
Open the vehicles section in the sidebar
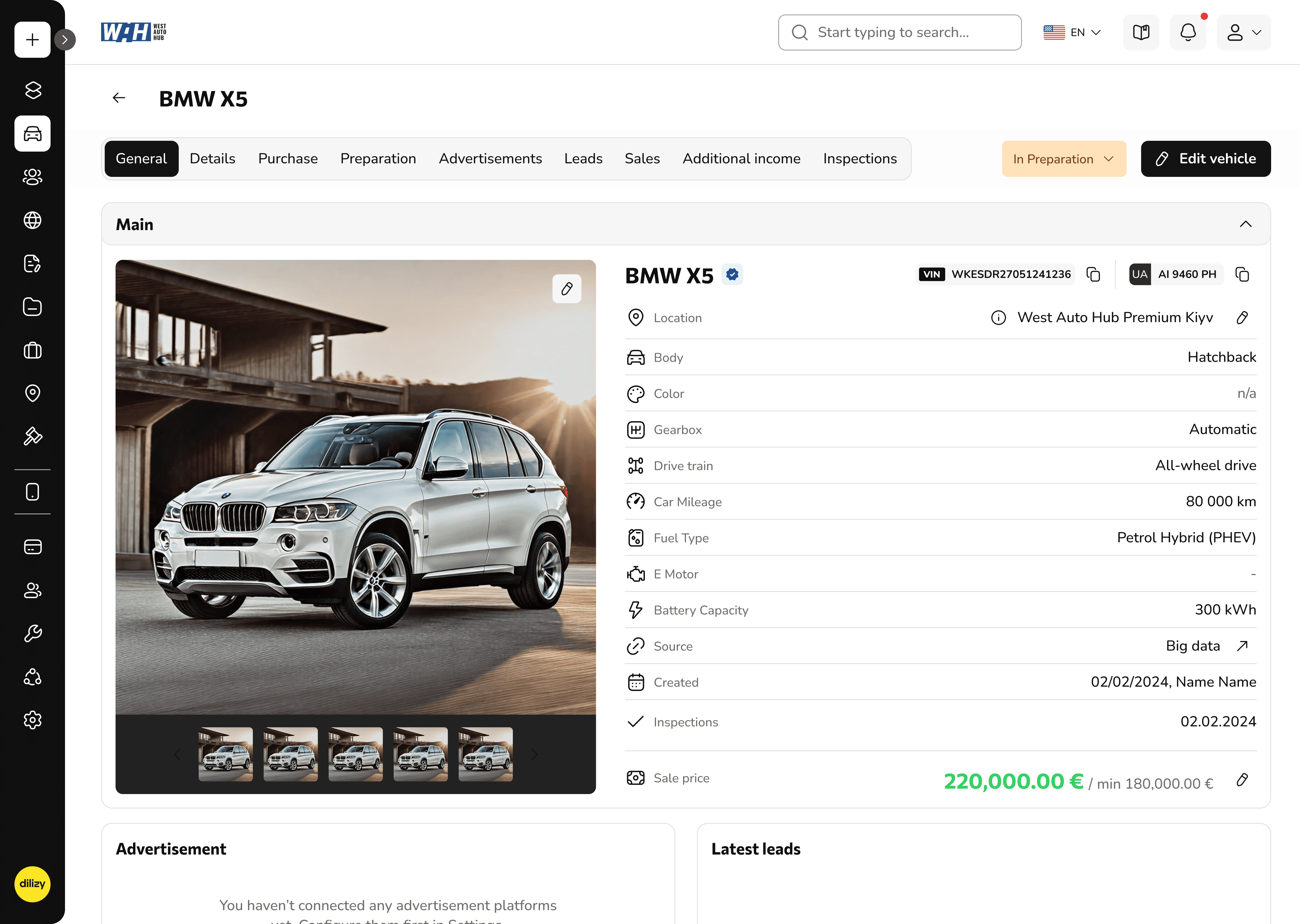pos(32,134)
